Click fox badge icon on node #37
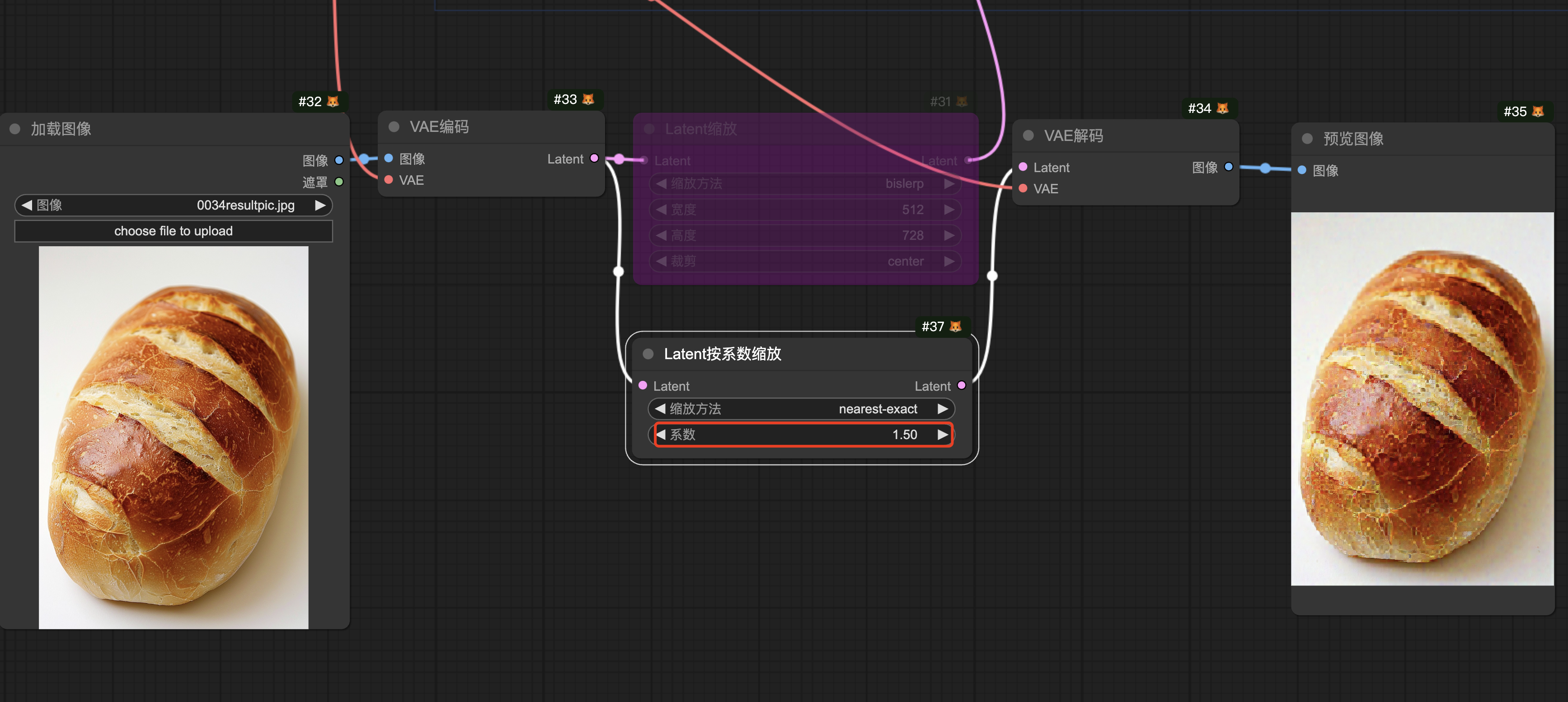This screenshot has height=702, width=1568. click(x=956, y=327)
